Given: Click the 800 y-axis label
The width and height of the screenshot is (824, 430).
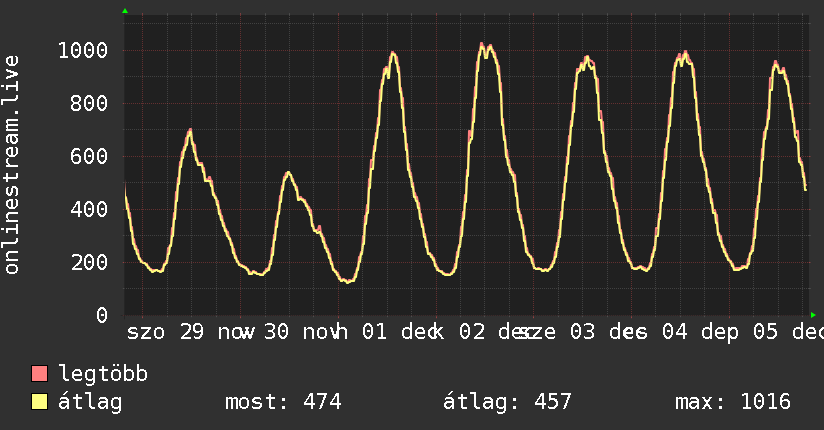Looking at the screenshot, I should point(90,104).
